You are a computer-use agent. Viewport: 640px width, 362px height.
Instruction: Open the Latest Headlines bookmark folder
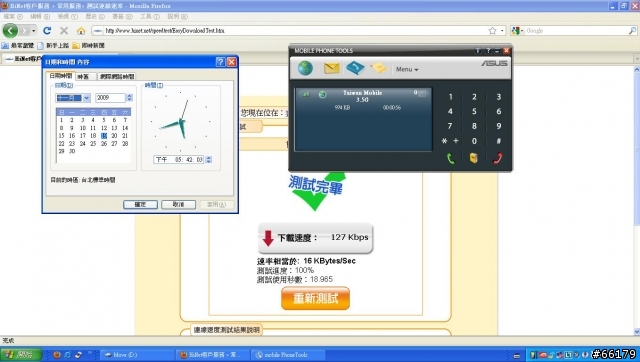coord(89,45)
